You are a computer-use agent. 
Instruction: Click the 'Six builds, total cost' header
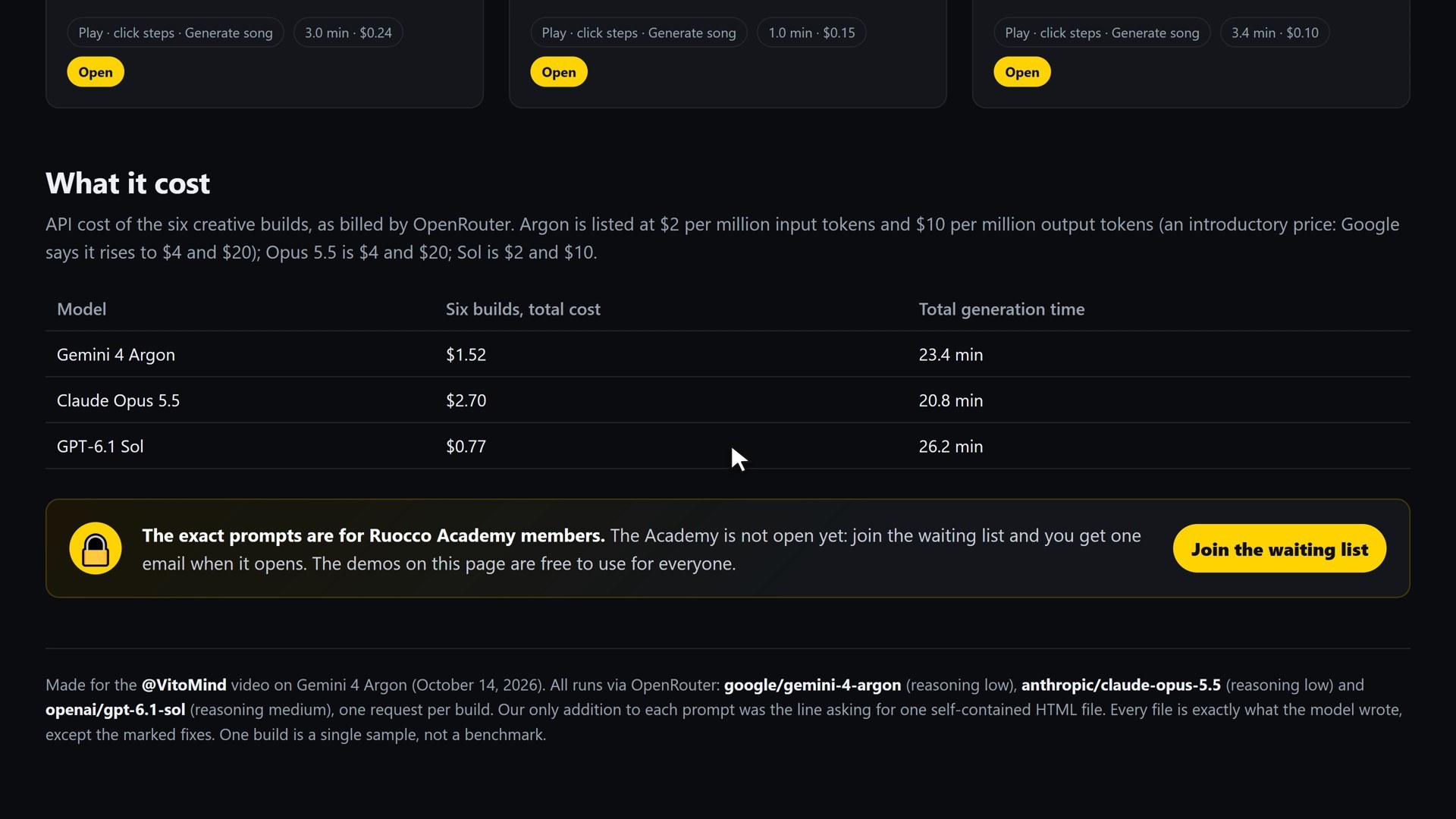point(522,309)
